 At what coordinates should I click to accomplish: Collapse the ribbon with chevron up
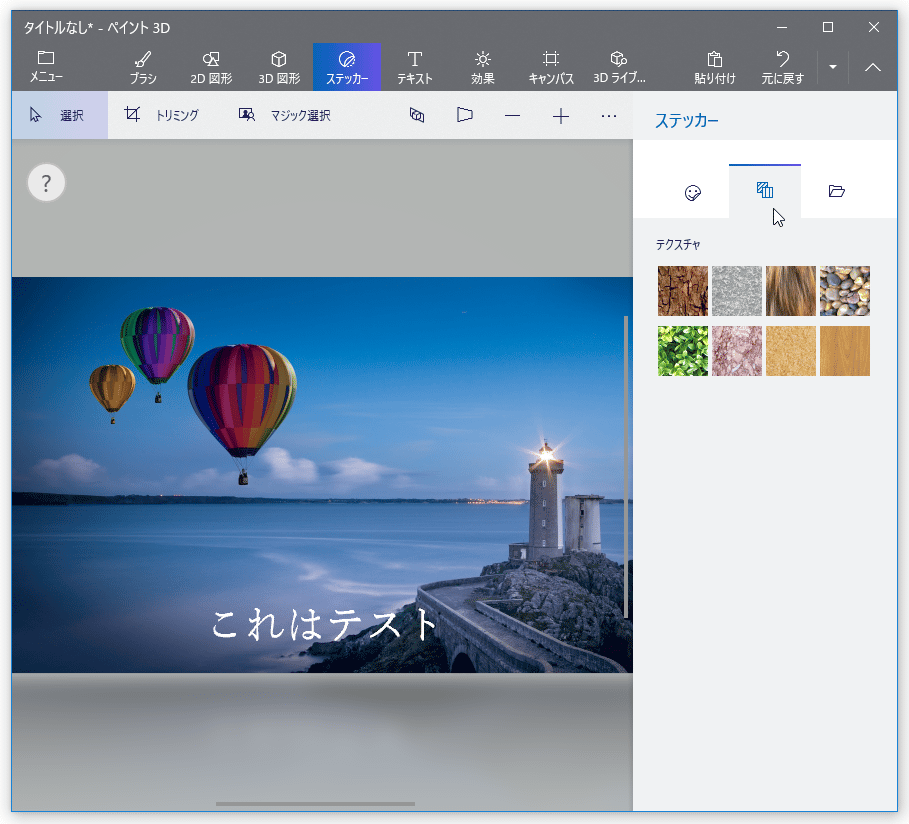(872, 67)
